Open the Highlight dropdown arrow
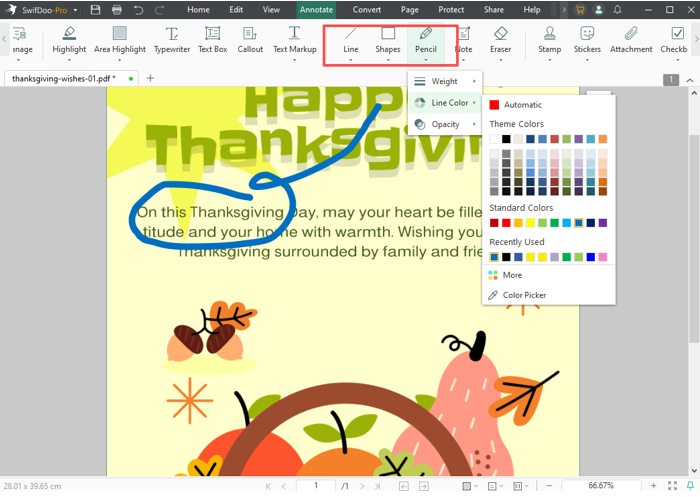The height and width of the screenshot is (497, 700). [x=69, y=60]
